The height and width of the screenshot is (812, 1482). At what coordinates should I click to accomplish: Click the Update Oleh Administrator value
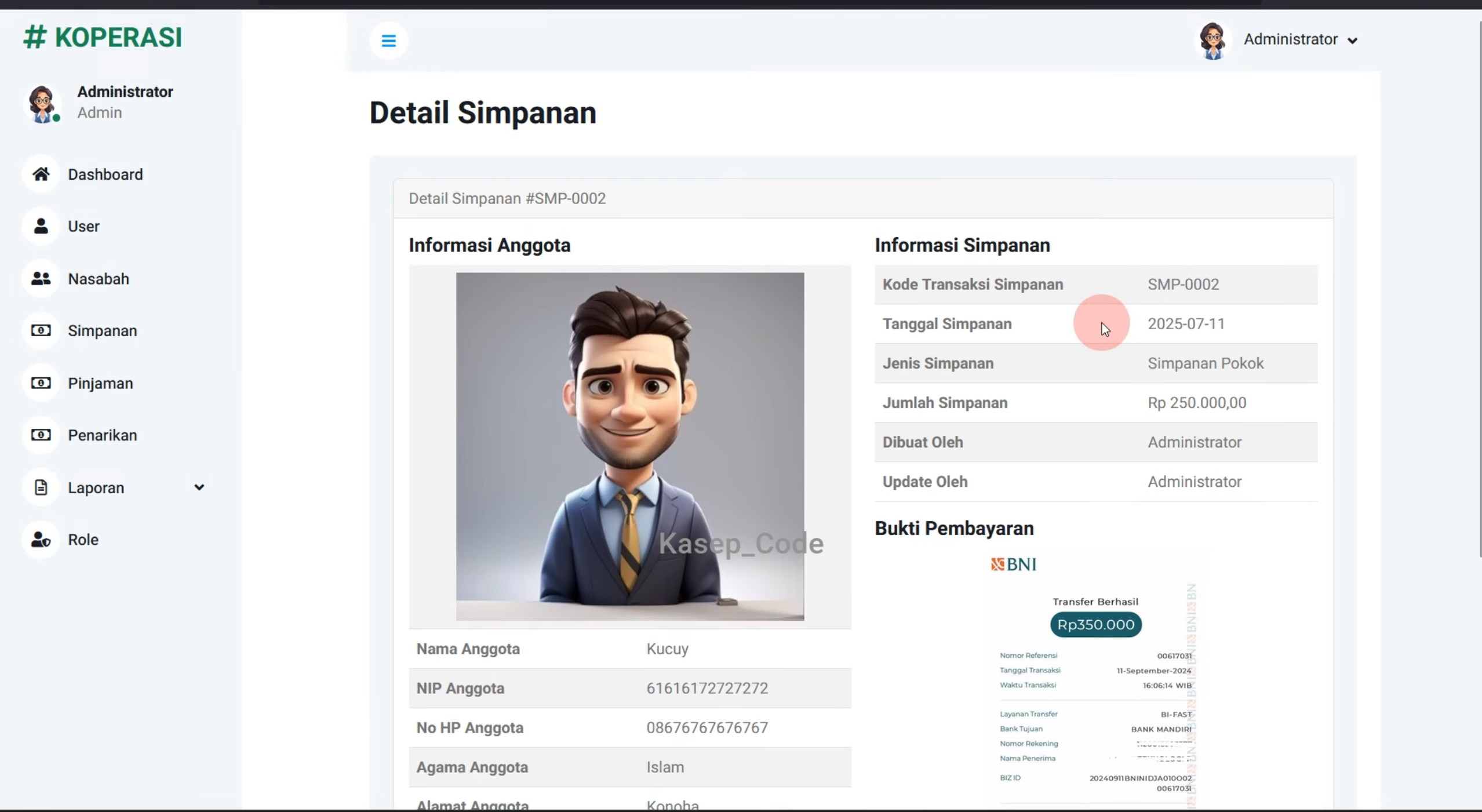click(1195, 482)
